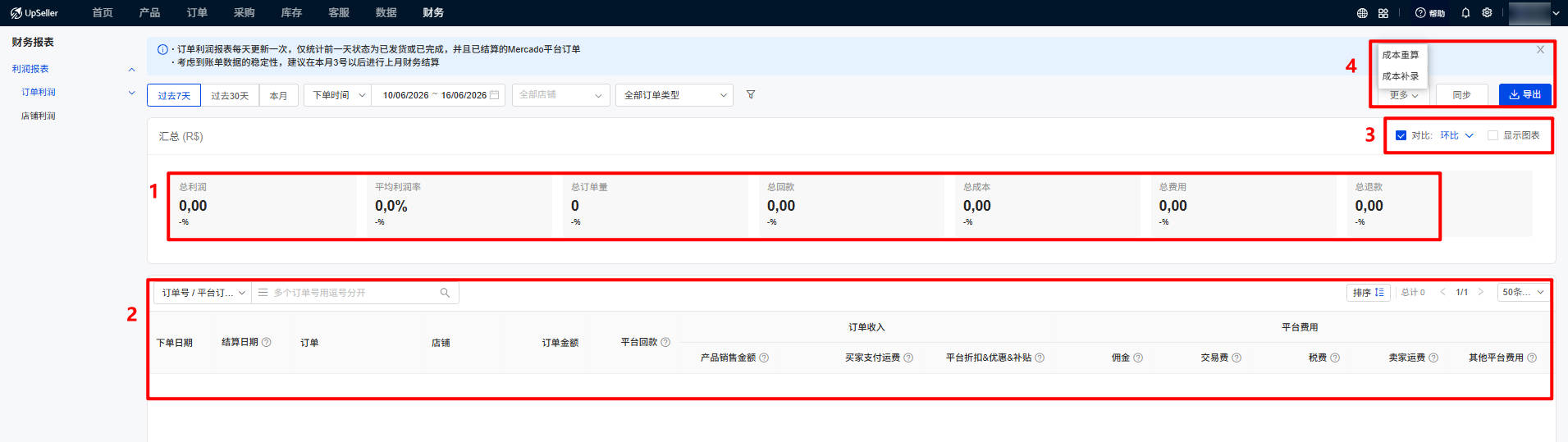Click the info icon in notice banner
The height and width of the screenshot is (442, 1568).
click(162, 50)
